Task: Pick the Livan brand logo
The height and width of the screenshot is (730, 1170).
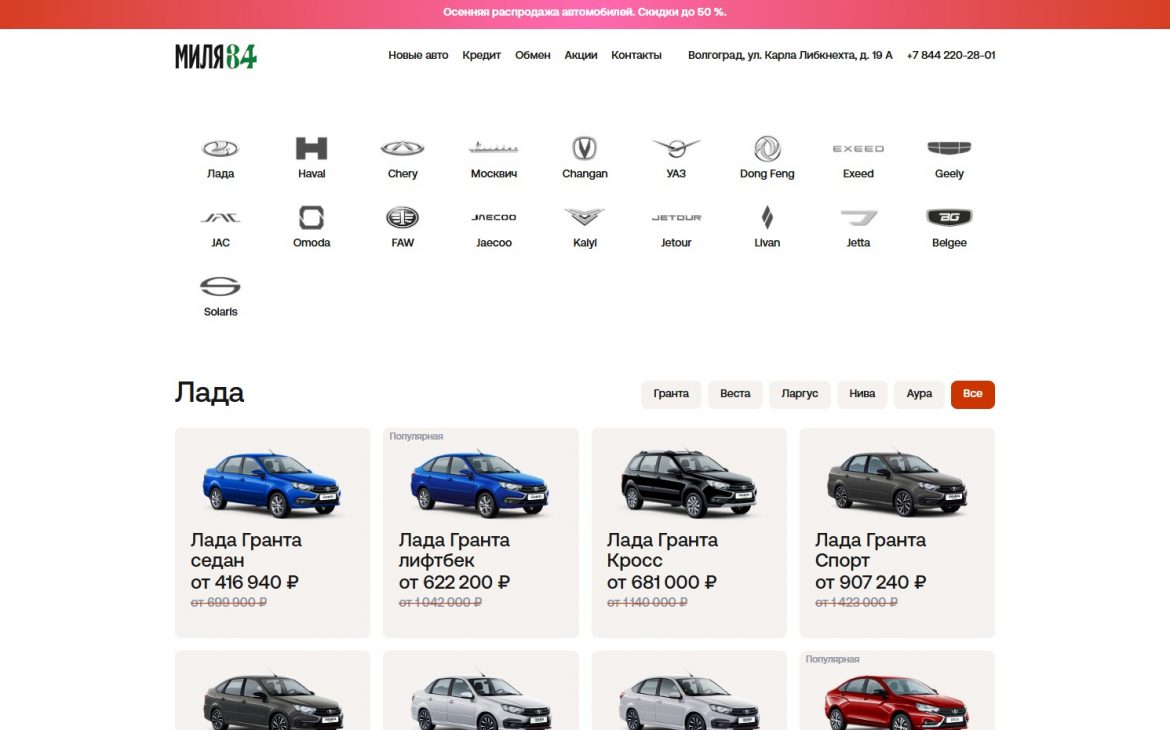Action: point(767,217)
